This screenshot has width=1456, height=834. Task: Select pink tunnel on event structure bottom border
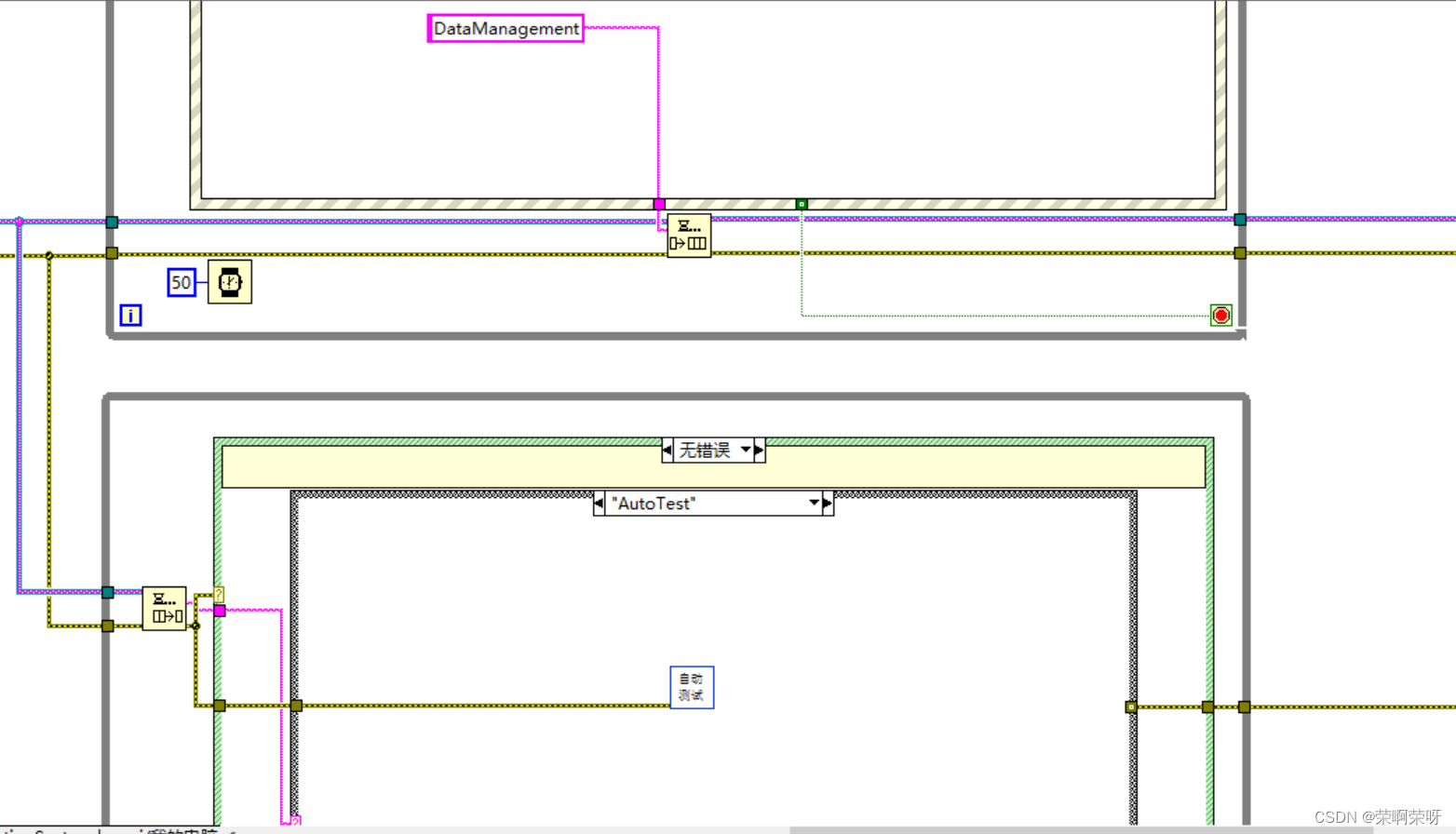click(x=659, y=204)
